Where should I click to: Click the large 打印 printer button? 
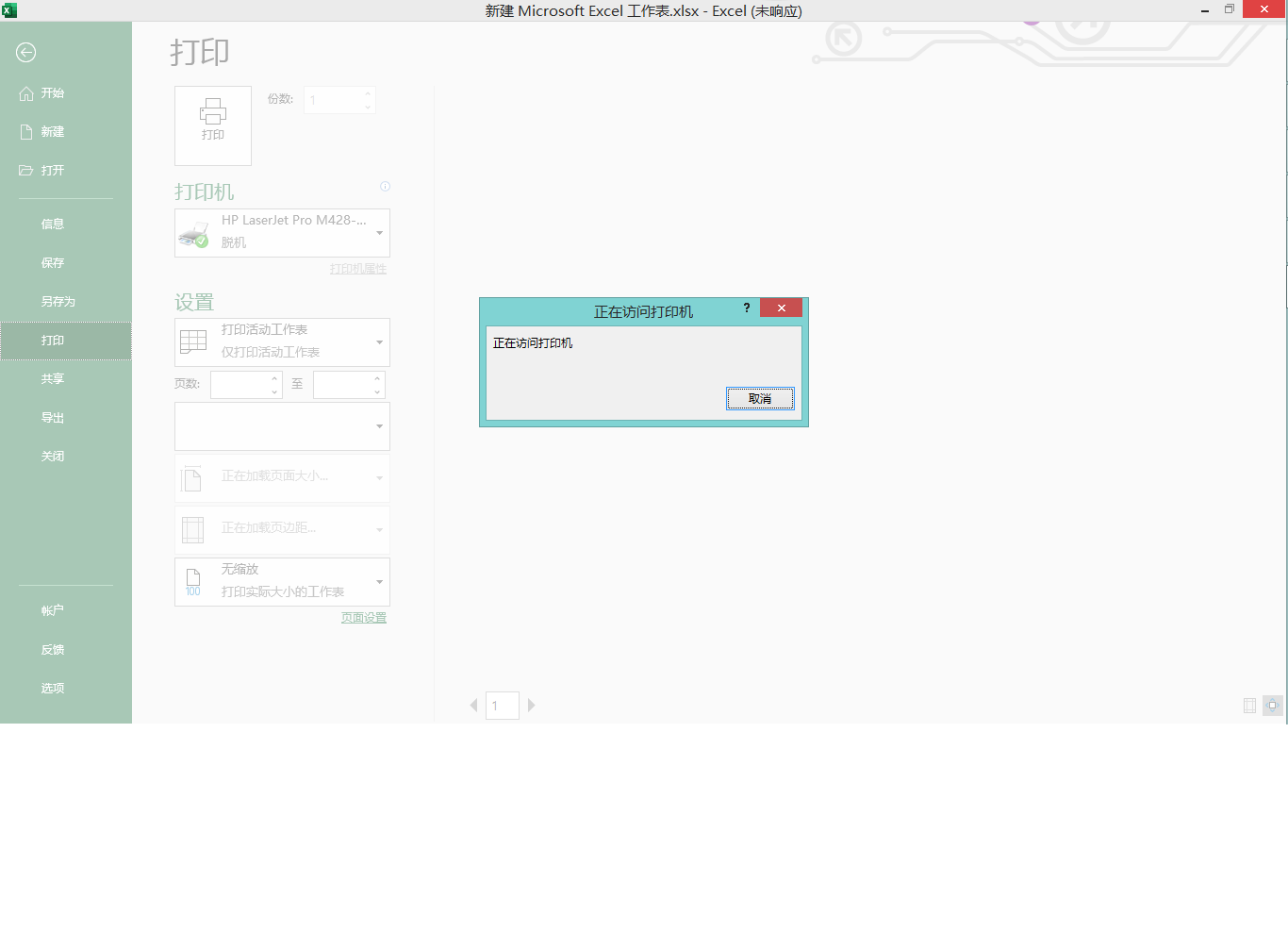(213, 125)
